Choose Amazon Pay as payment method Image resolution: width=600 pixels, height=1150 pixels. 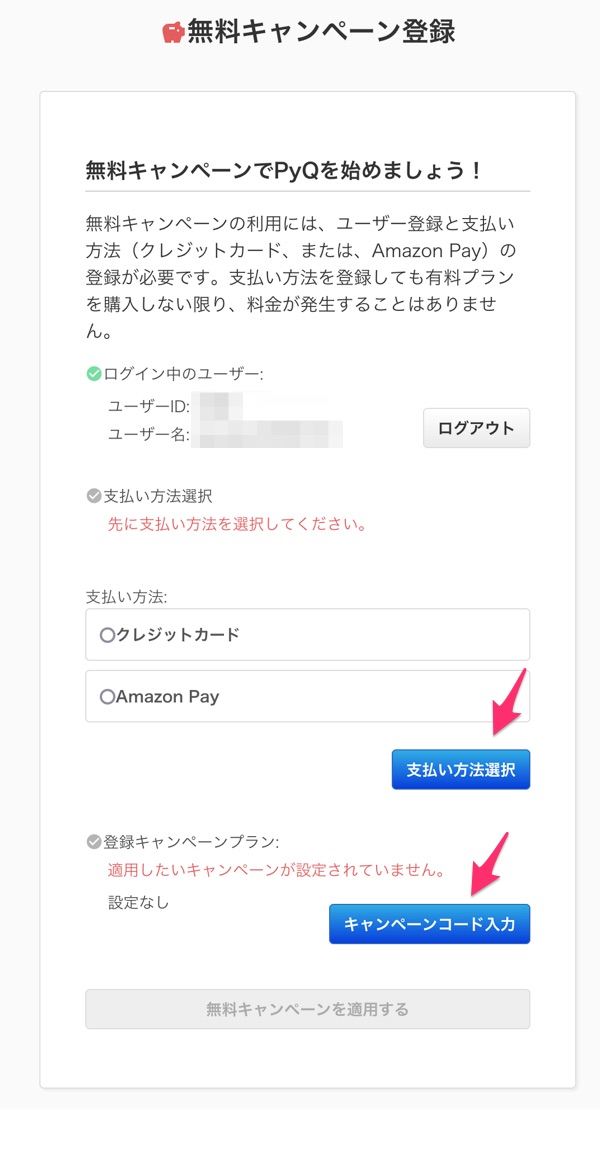tap(108, 697)
